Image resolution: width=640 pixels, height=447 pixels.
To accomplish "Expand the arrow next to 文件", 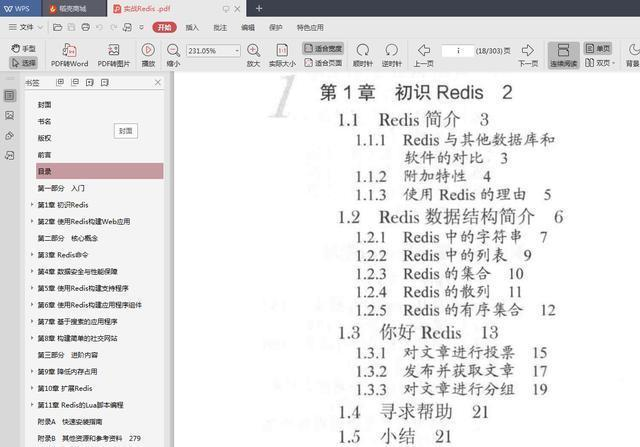I will [40, 27].
